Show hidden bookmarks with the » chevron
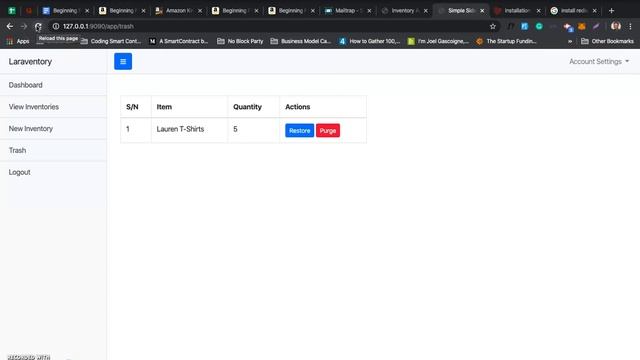 pyautogui.click(x=570, y=41)
